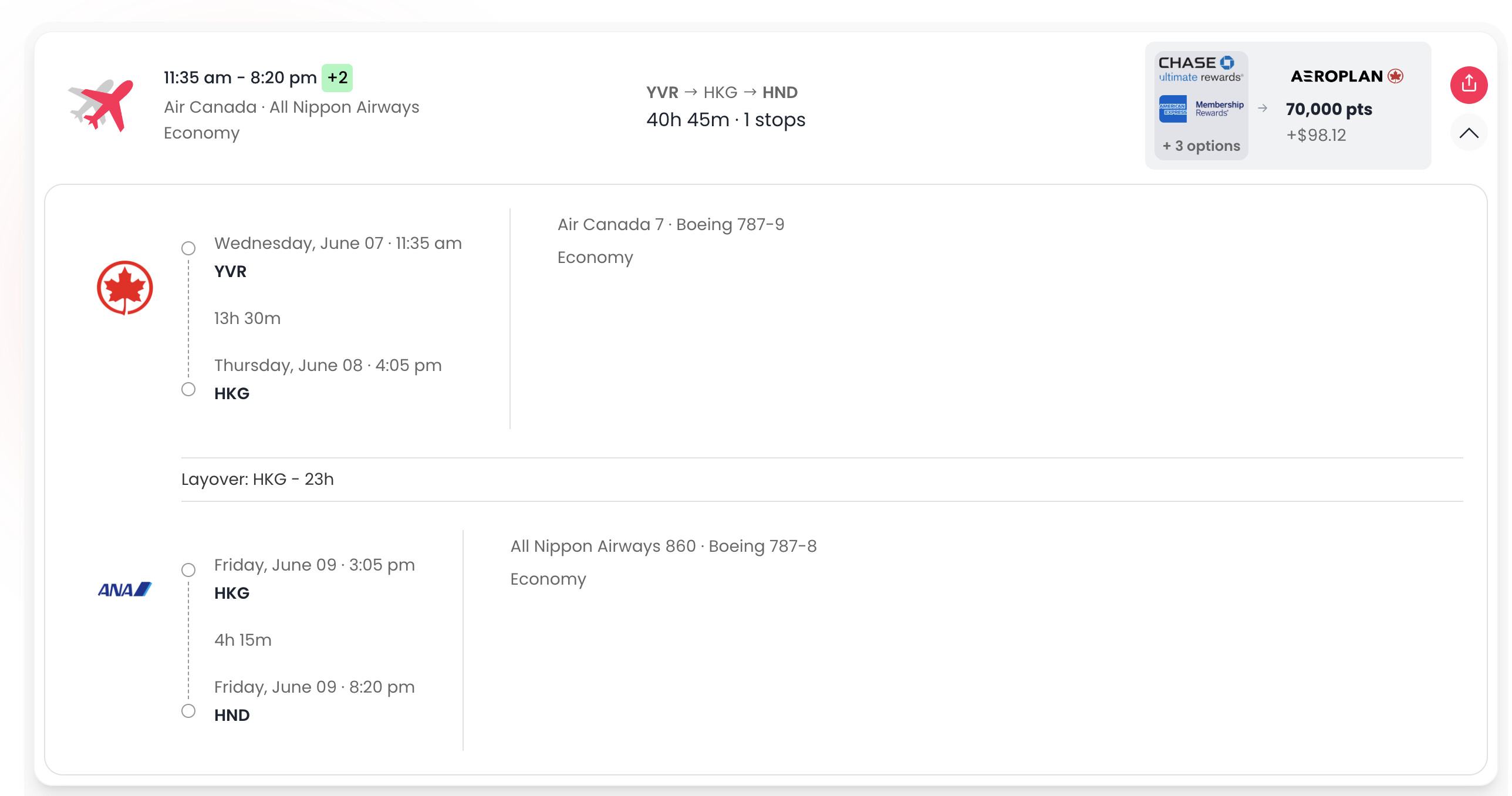Click the YVR departure timeline marker
The width and height of the screenshot is (1512, 796).
click(188, 248)
